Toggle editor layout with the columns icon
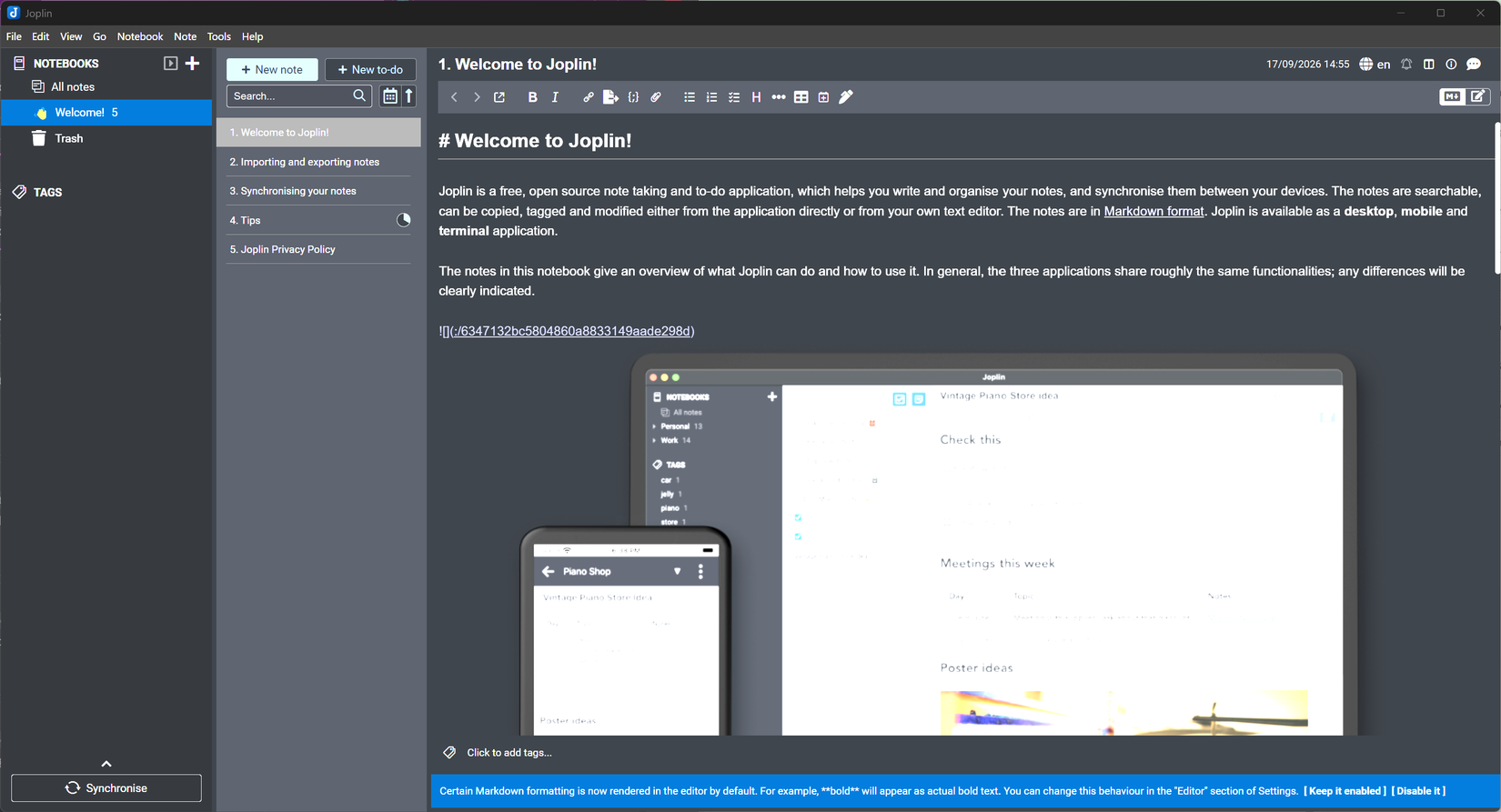This screenshot has width=1501, height=812. point(1429,65)
